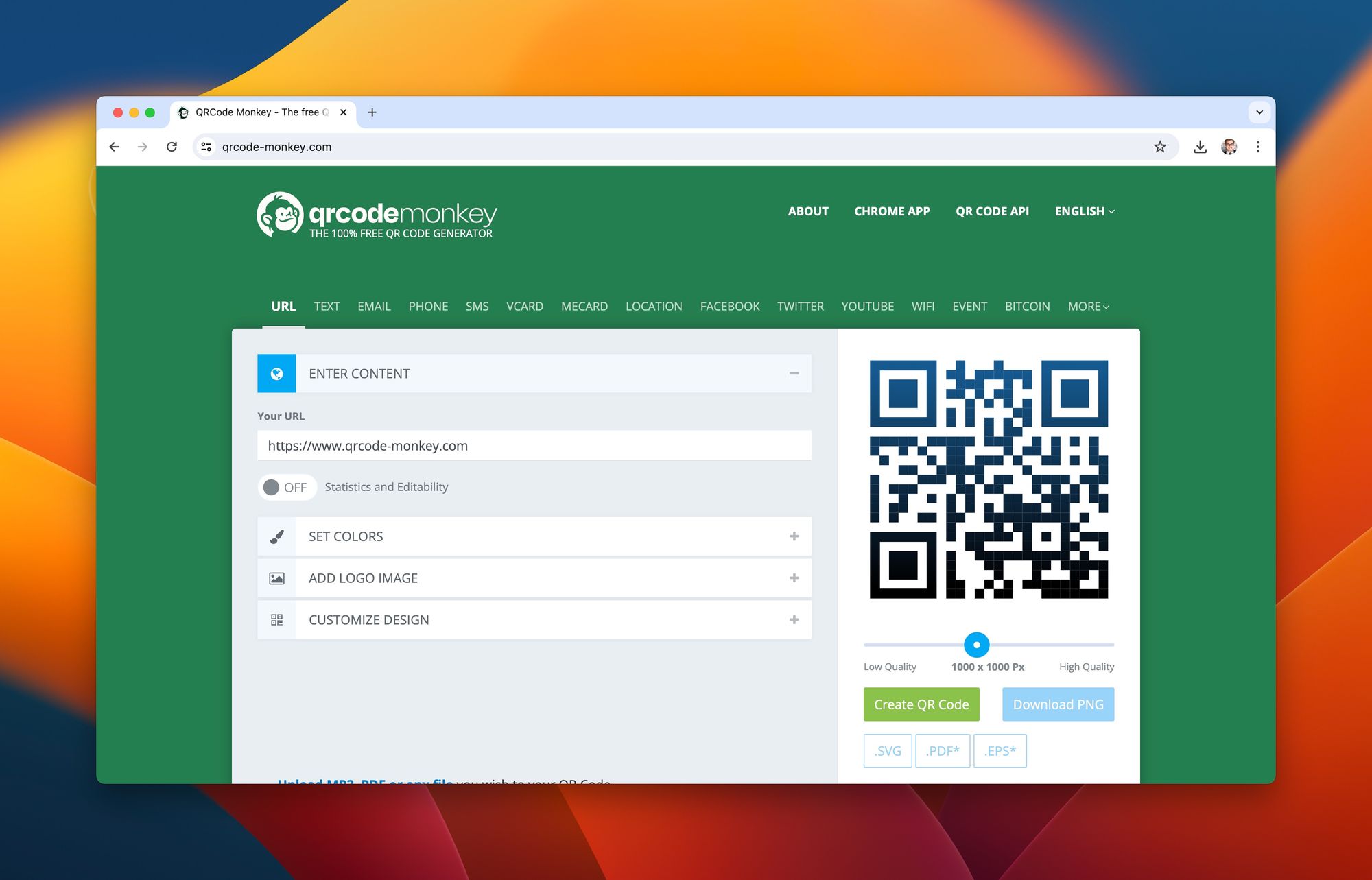
Task: Close the QRCode Monkey tab
Action: (343, 112)
